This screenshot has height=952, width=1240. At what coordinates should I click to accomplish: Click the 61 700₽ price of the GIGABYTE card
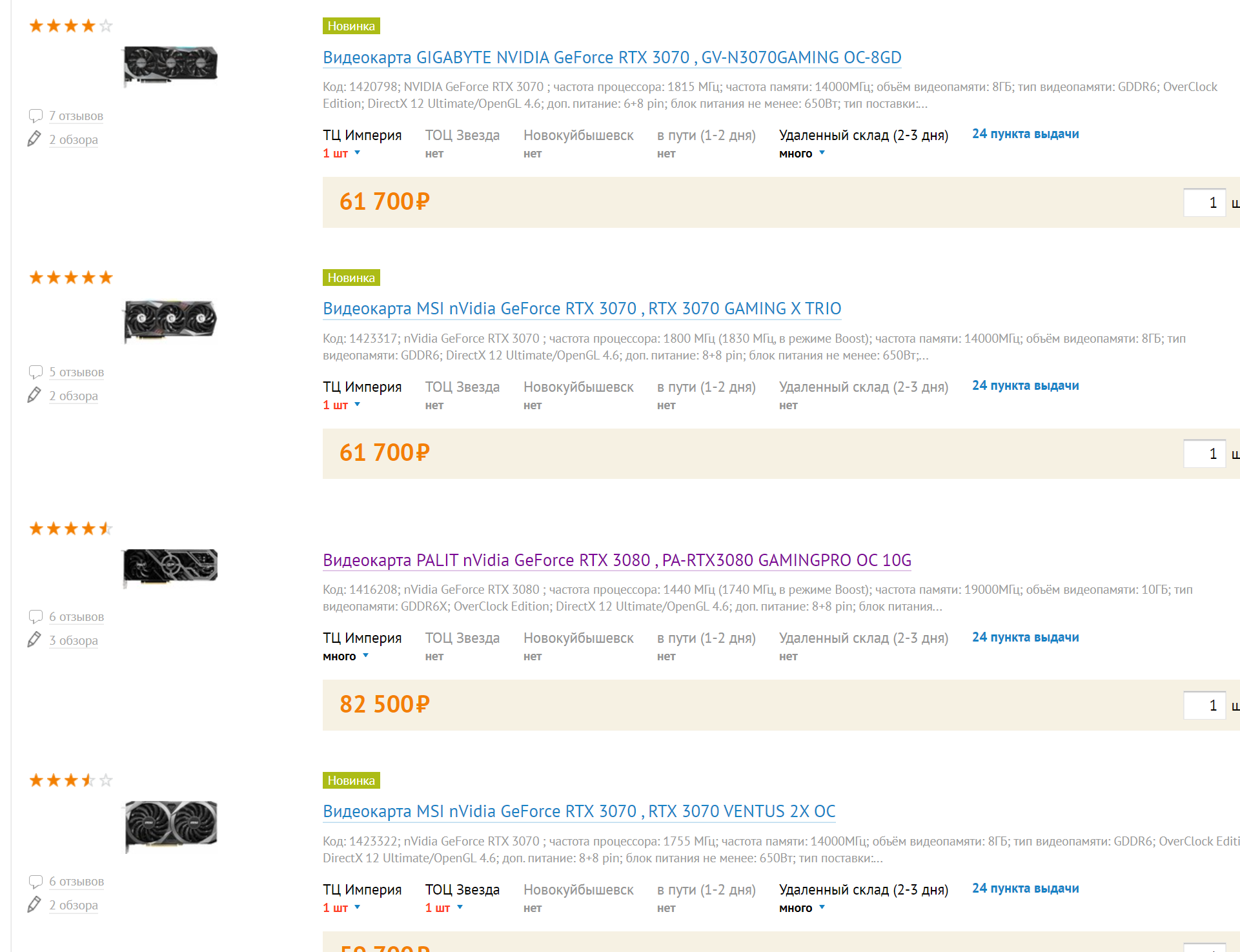385,202
